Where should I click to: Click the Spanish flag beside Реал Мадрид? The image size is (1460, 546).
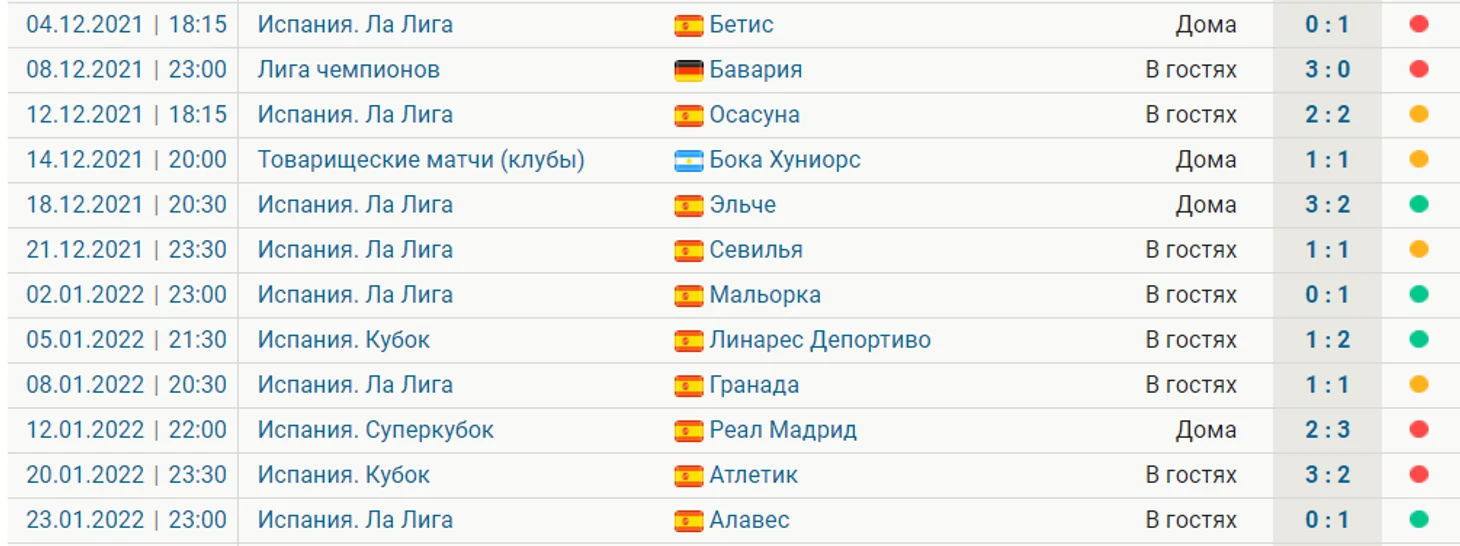(x=689, y=430)
